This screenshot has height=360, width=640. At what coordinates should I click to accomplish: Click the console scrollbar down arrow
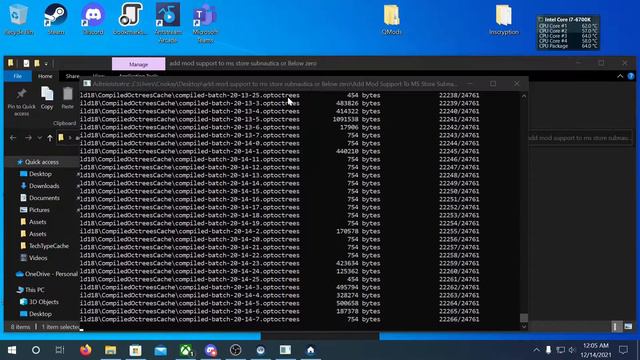(524, 327)
